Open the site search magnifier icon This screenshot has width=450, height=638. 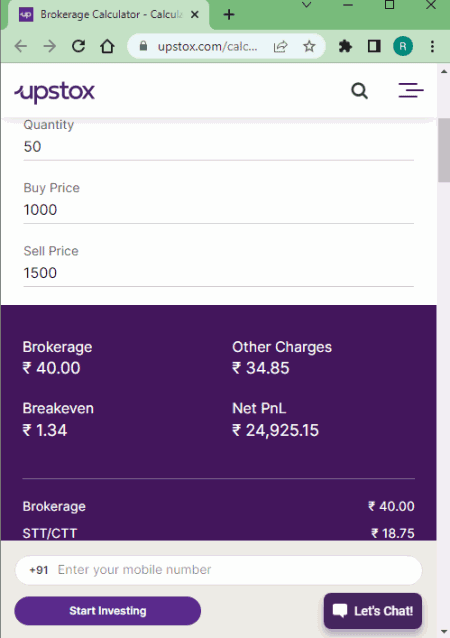pyautogui.click(x=359, y=91)
